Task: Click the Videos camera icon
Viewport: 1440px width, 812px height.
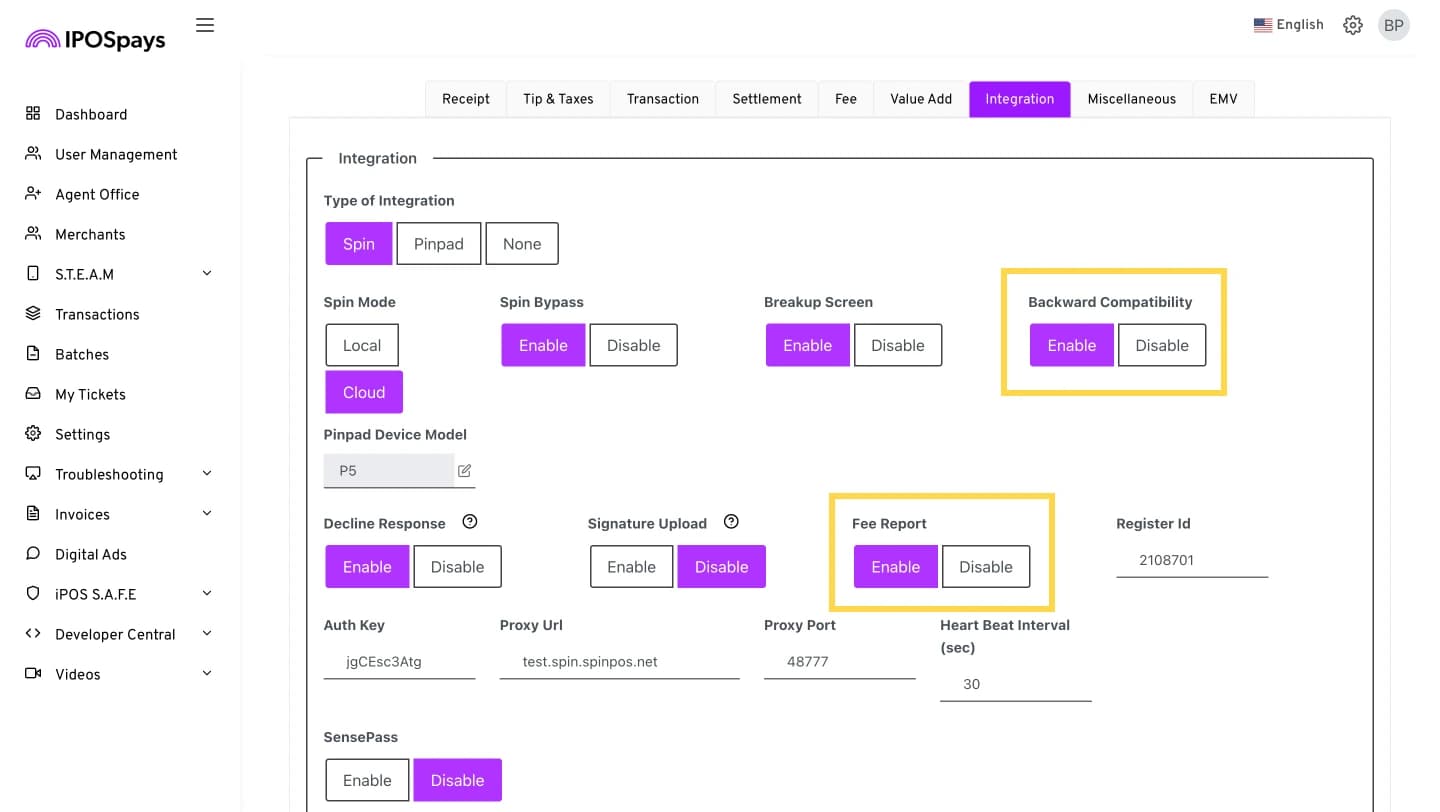Action: click(33, 674)
